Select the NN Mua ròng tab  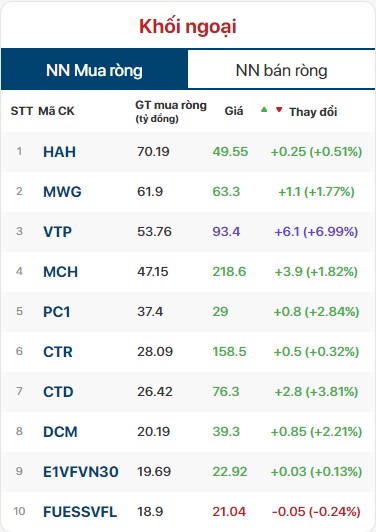click(94, 70)
